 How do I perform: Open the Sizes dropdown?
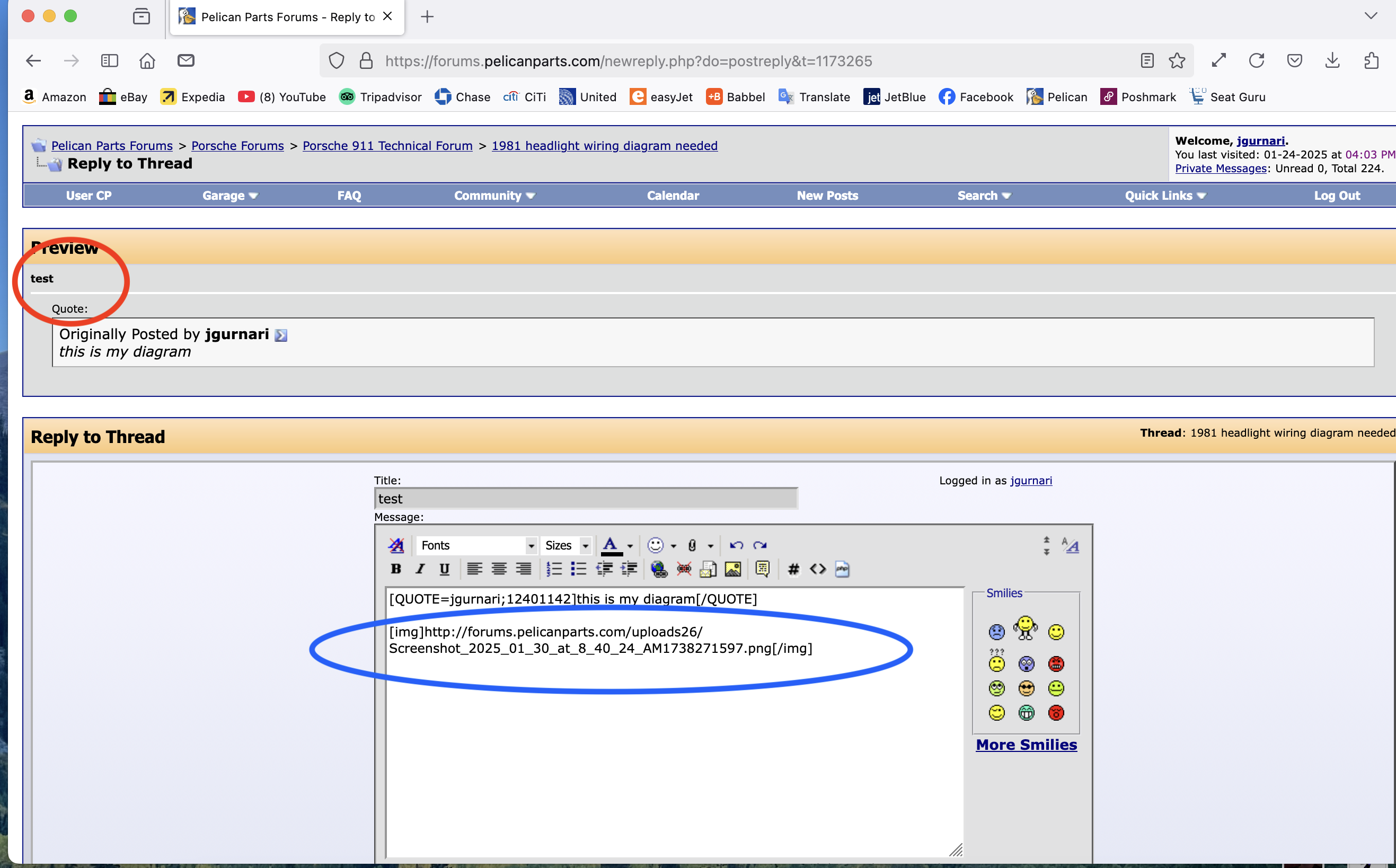[x=567, y=545]
